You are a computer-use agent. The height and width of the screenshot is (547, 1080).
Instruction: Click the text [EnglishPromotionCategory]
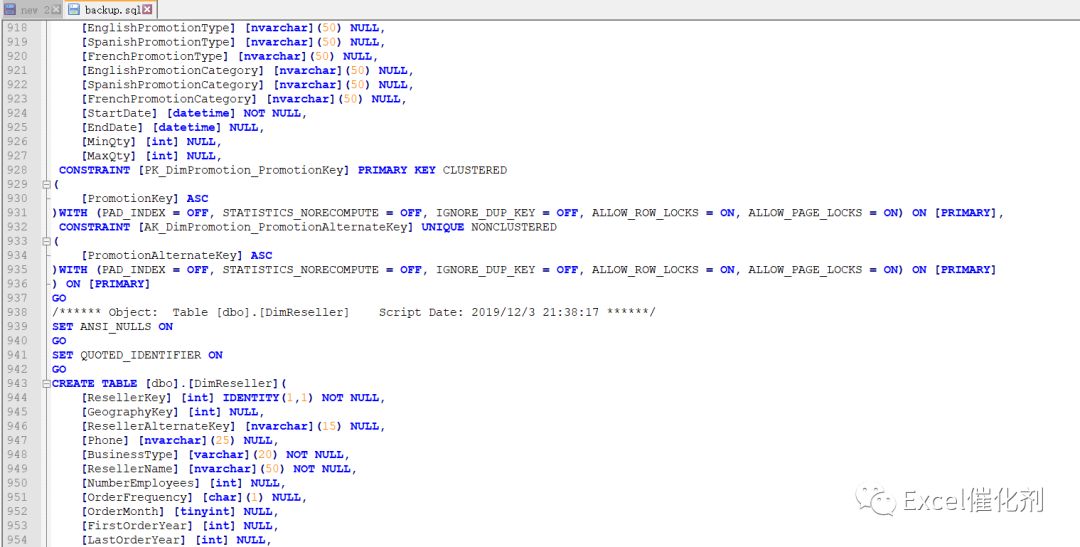[x=172, y=70]
